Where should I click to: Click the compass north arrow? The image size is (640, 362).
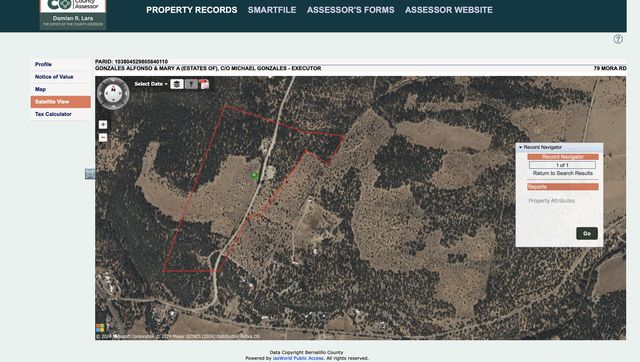[113, 89]
